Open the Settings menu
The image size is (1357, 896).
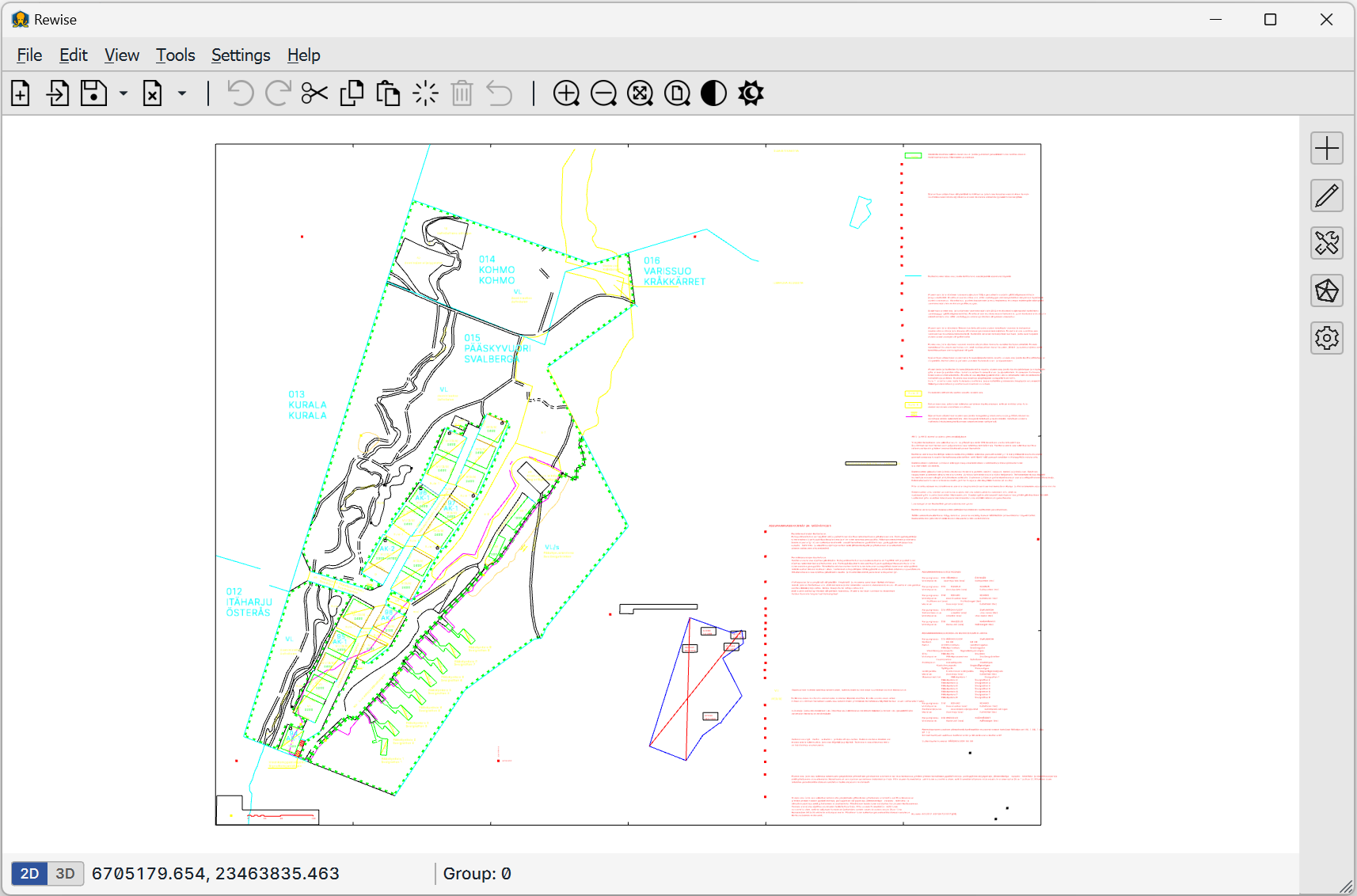pos(241,55)
